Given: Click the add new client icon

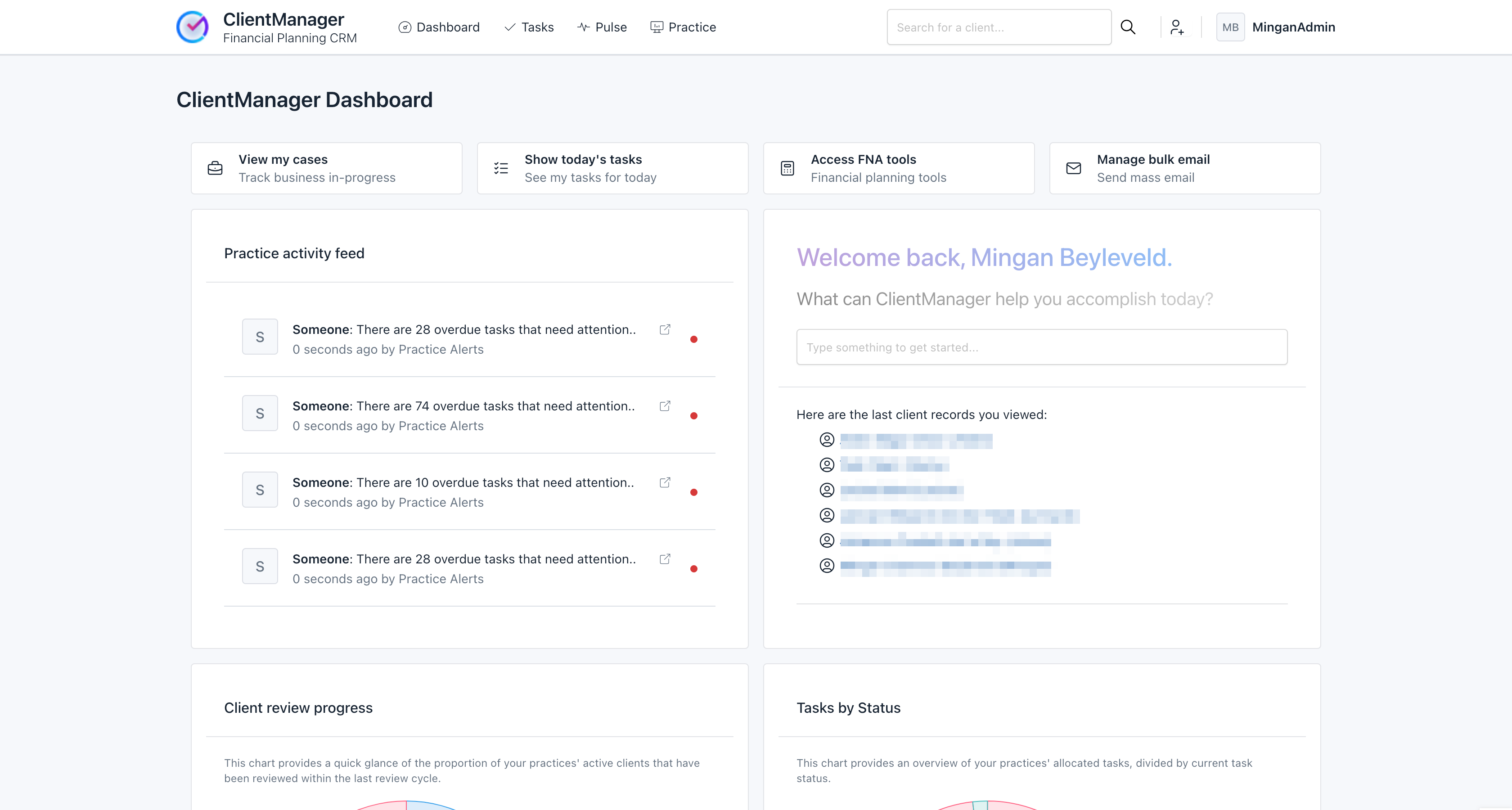Looking at the screenshot, I should click(x=1177, y=27).
